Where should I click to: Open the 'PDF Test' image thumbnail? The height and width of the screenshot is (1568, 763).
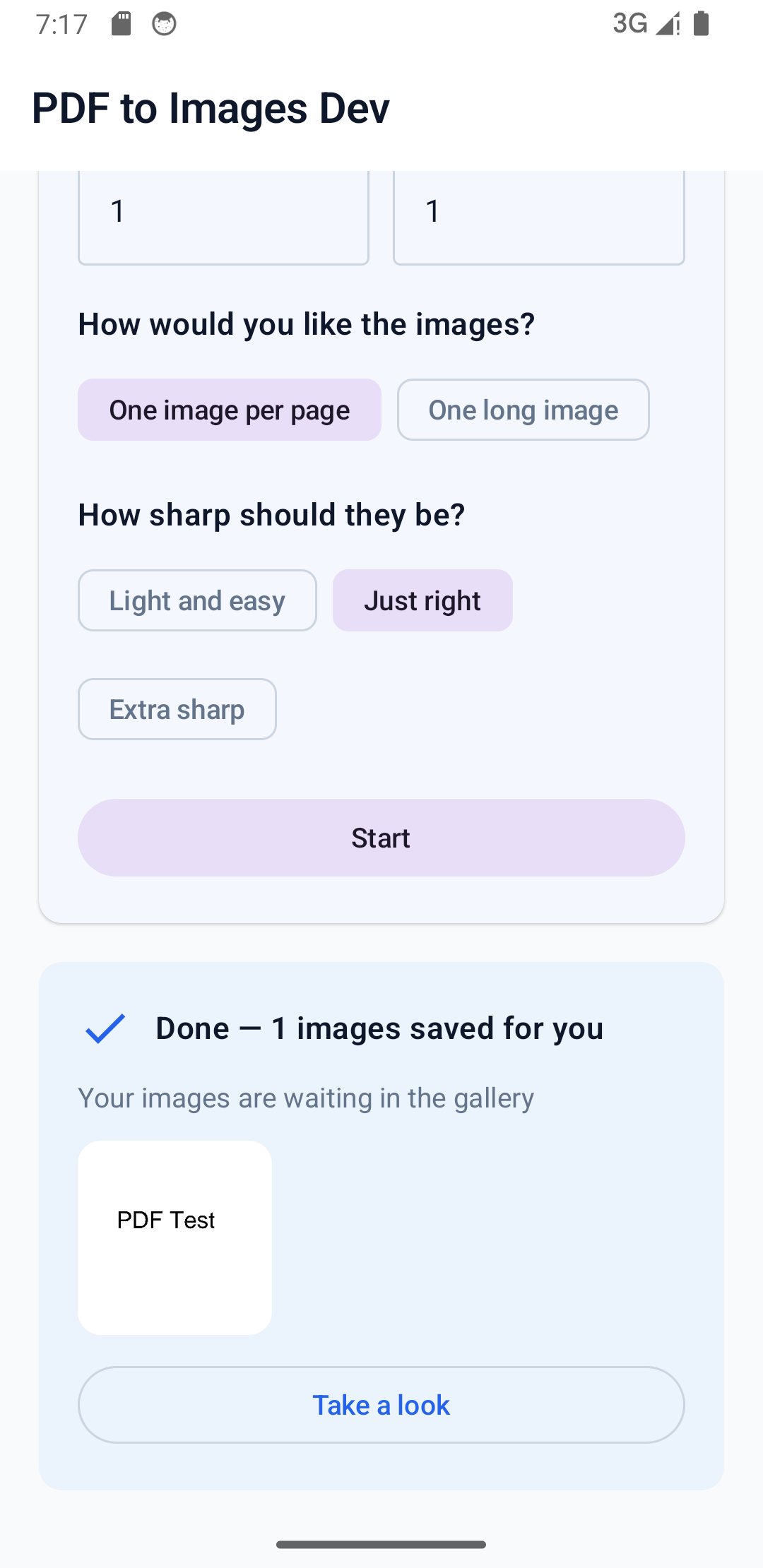175,1237
